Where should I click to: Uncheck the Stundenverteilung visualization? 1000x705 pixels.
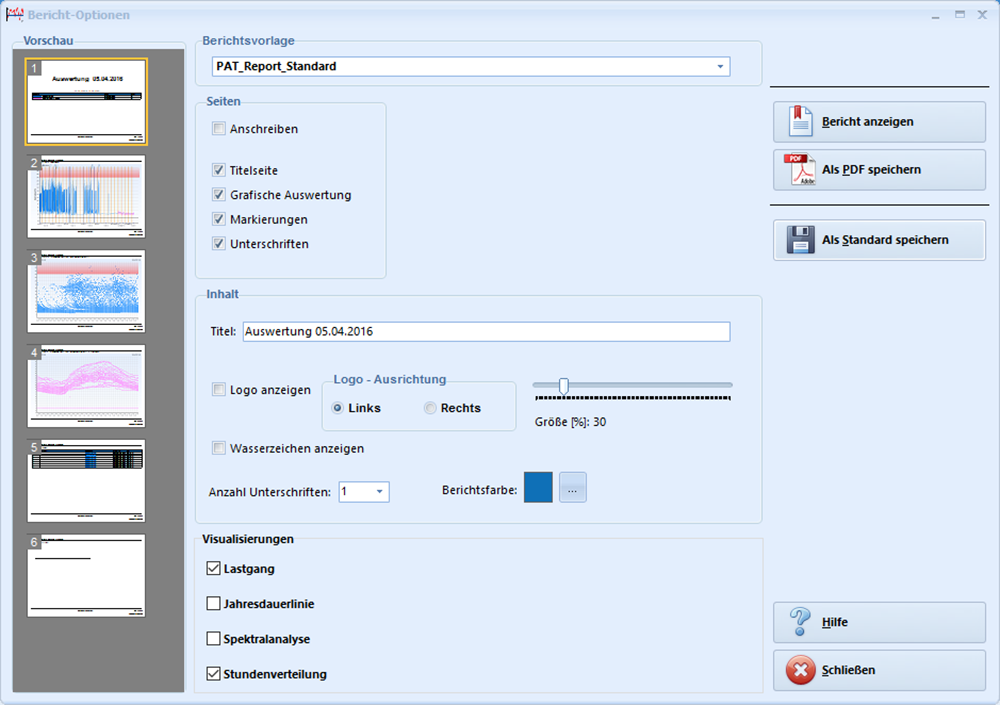[x=214, y=674]
